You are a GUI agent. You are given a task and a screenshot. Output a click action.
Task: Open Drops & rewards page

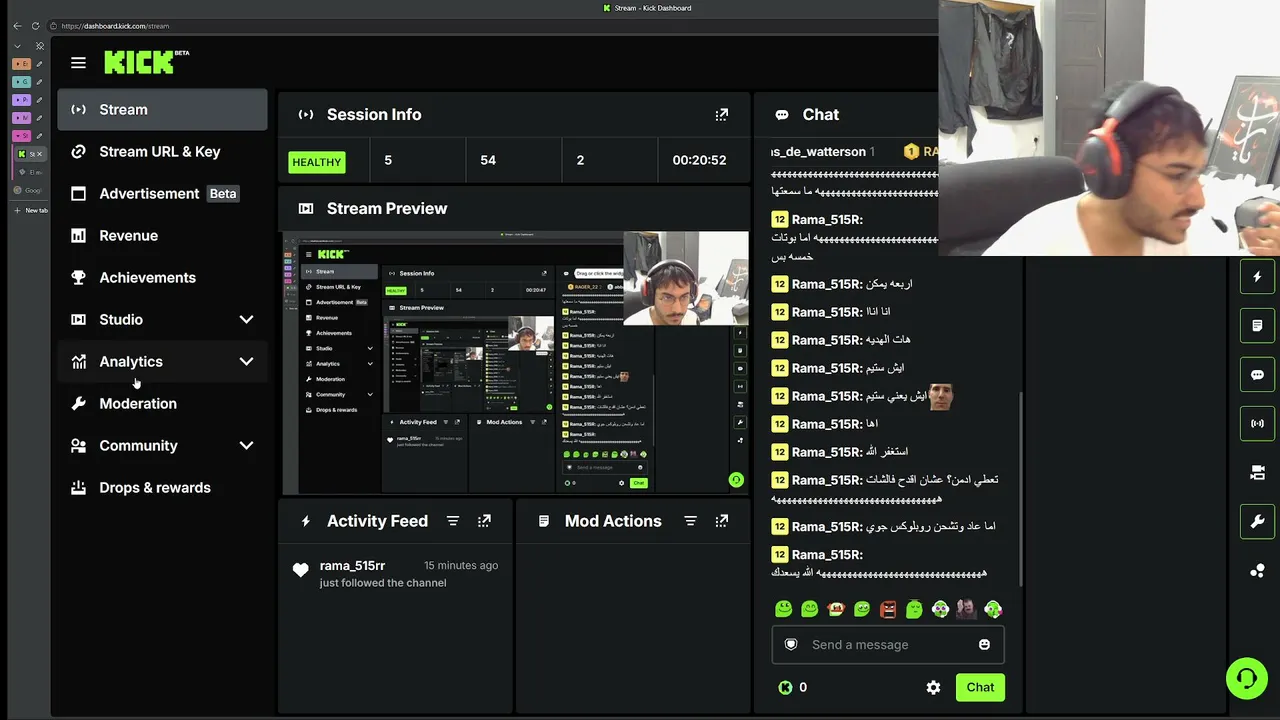pyautogui.click(x=162, y=488)
